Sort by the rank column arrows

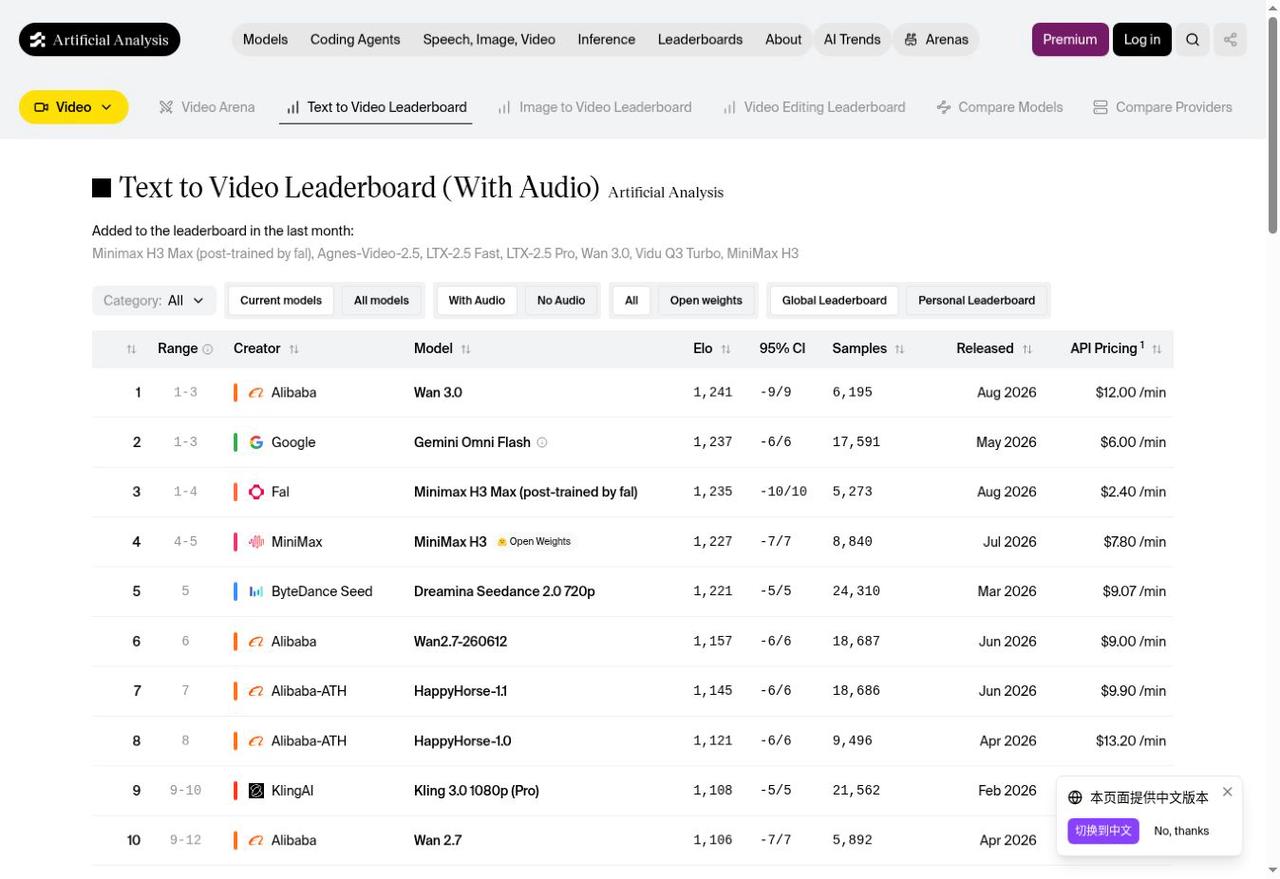pos(131,349)
